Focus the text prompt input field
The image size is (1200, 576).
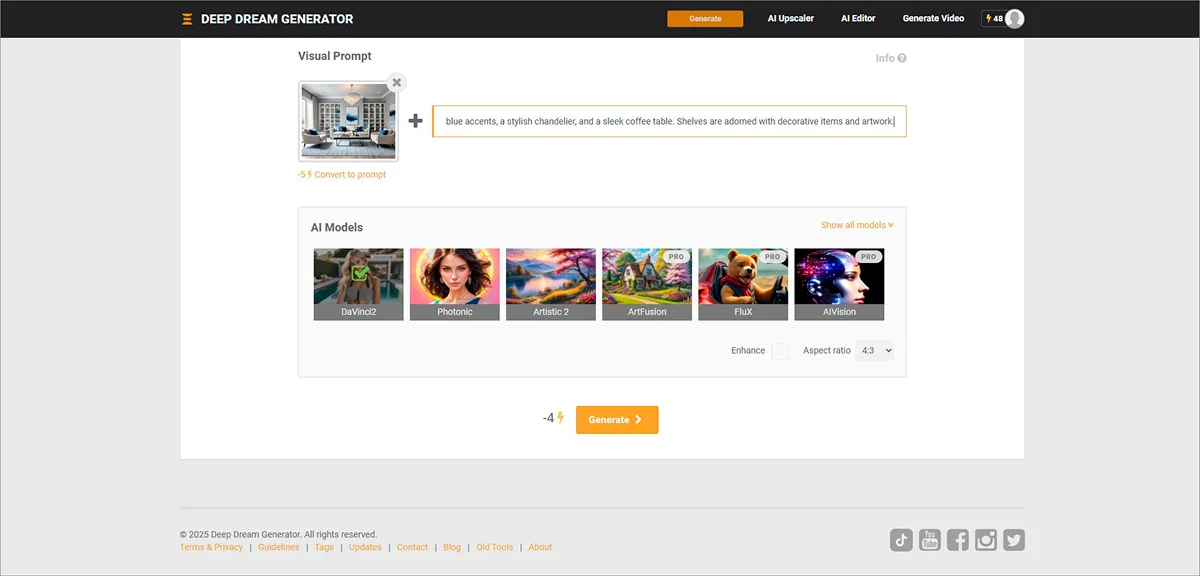[x=669, y=121]
